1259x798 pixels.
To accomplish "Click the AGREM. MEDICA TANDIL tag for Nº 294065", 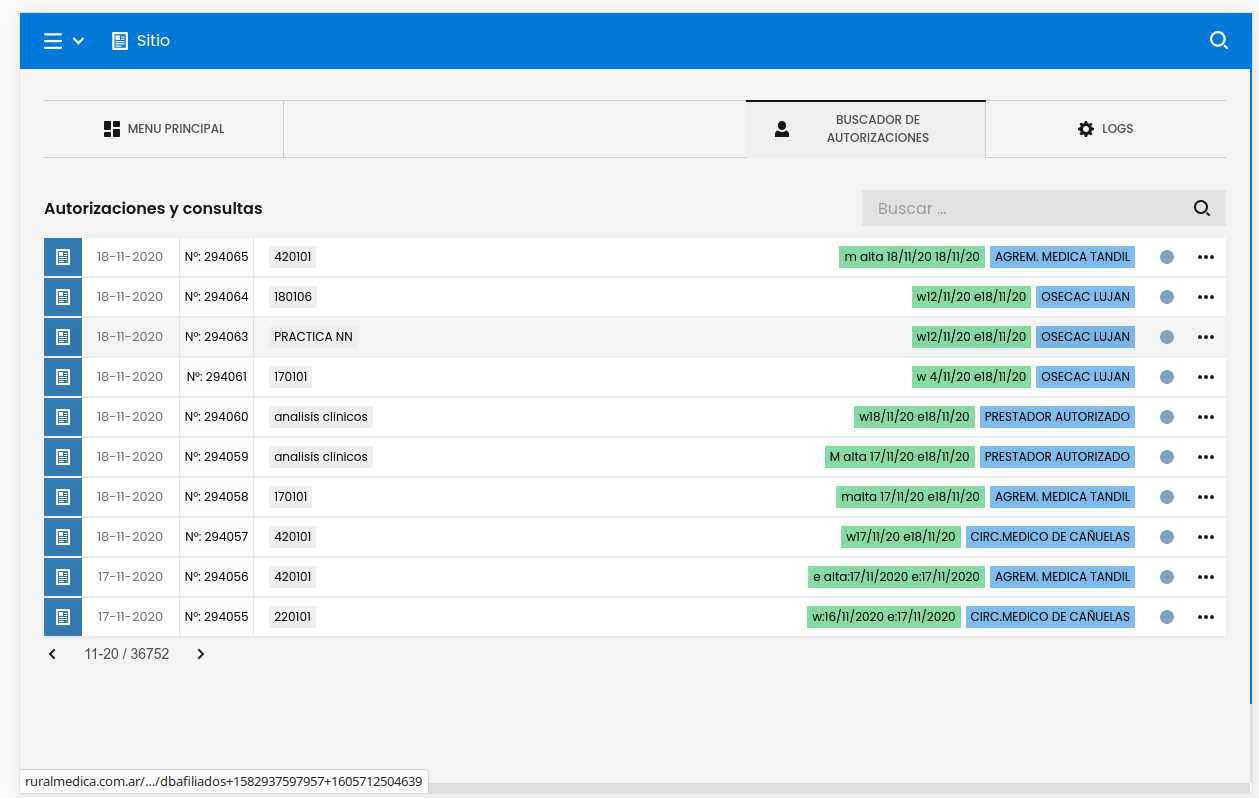I will pyautogui.click(x=1063, y=257).
